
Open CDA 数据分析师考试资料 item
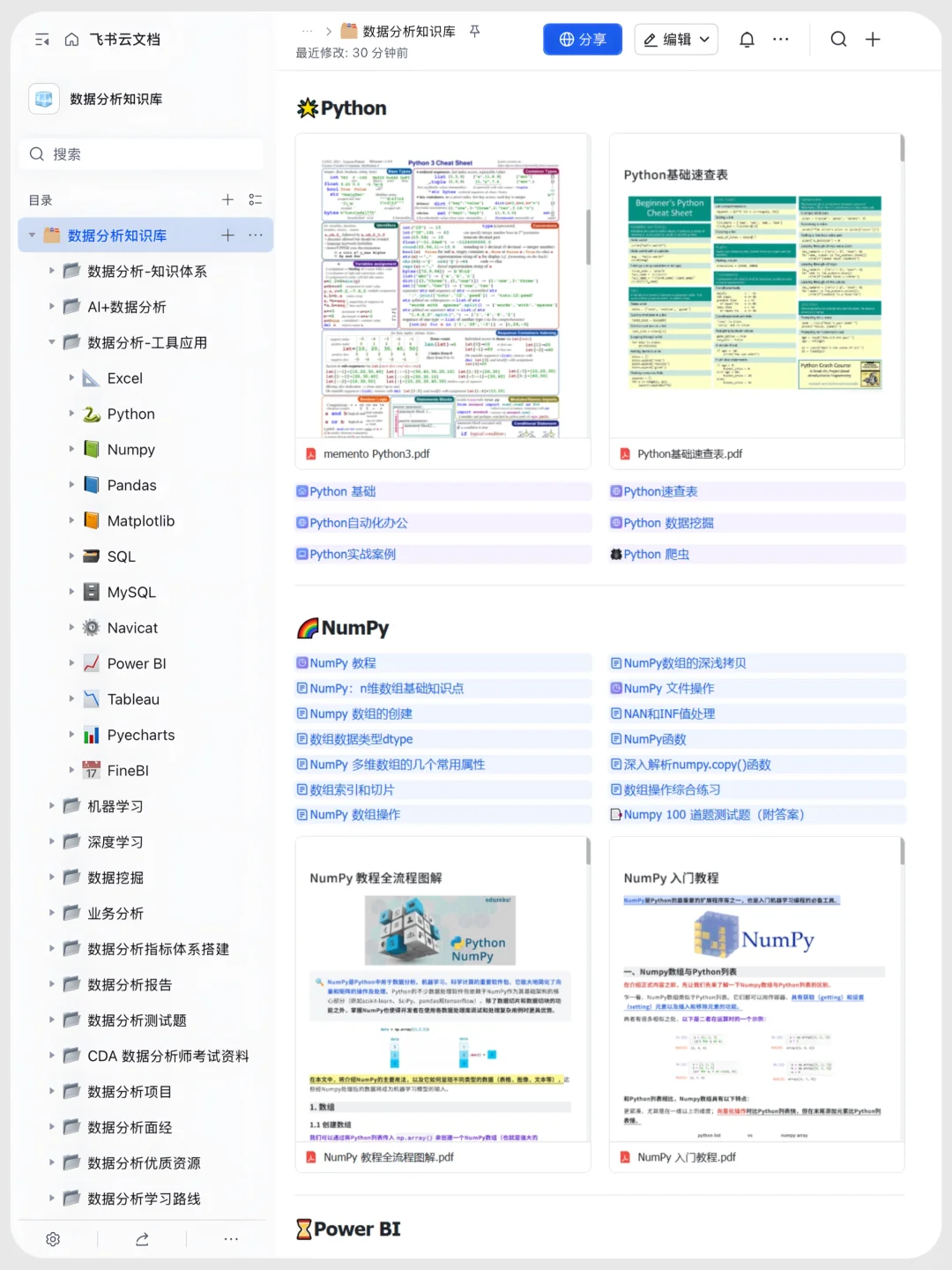[x=168, y=1056]
